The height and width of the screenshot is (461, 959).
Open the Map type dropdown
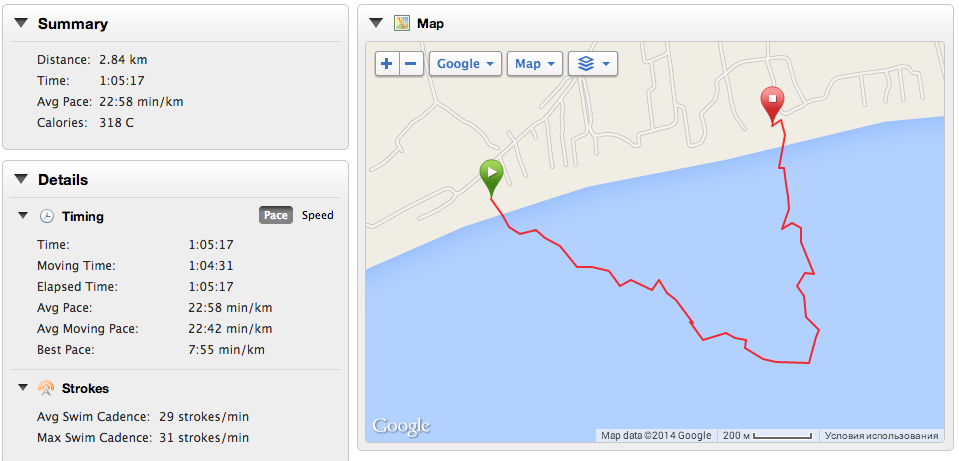[535, 64]
